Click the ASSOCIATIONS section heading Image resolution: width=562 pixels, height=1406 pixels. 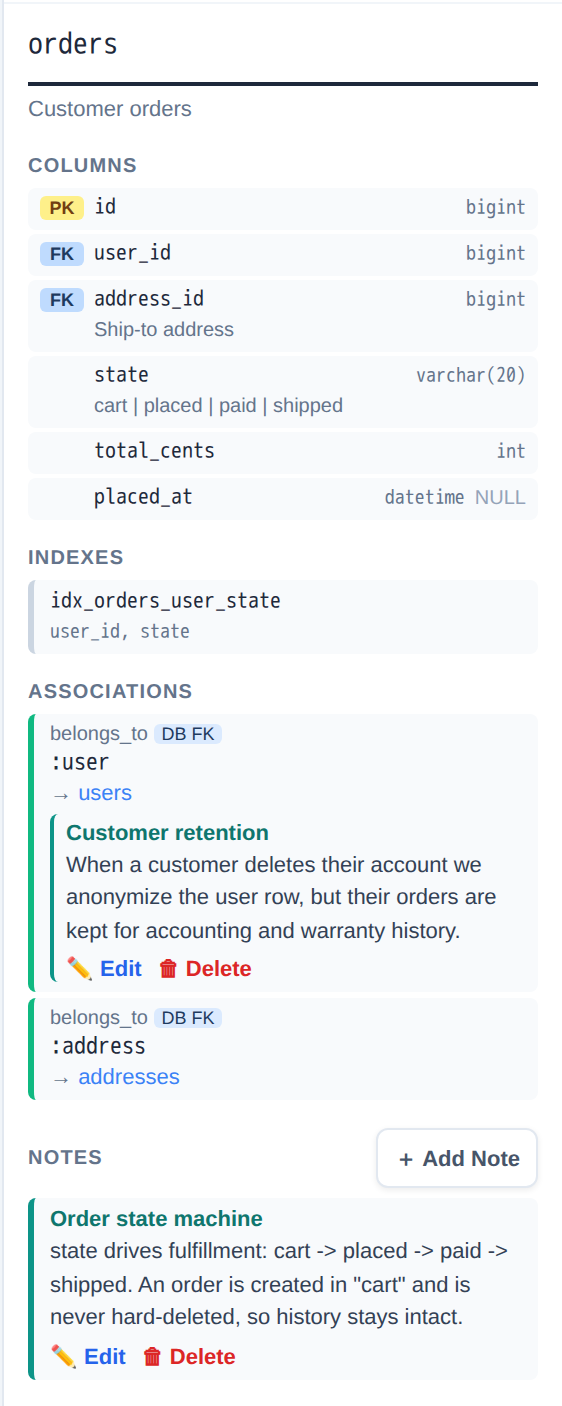click(110, 692)
